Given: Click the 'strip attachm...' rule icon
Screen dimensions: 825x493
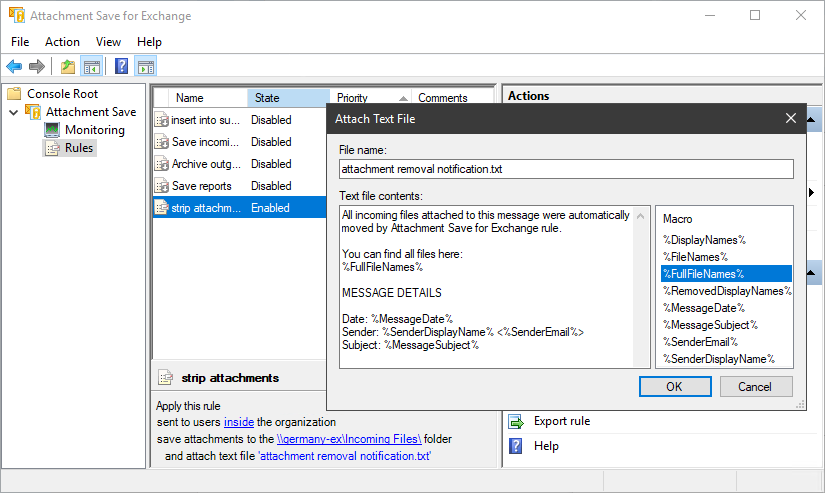Looking at the screenshot, I should coord(162,208).
